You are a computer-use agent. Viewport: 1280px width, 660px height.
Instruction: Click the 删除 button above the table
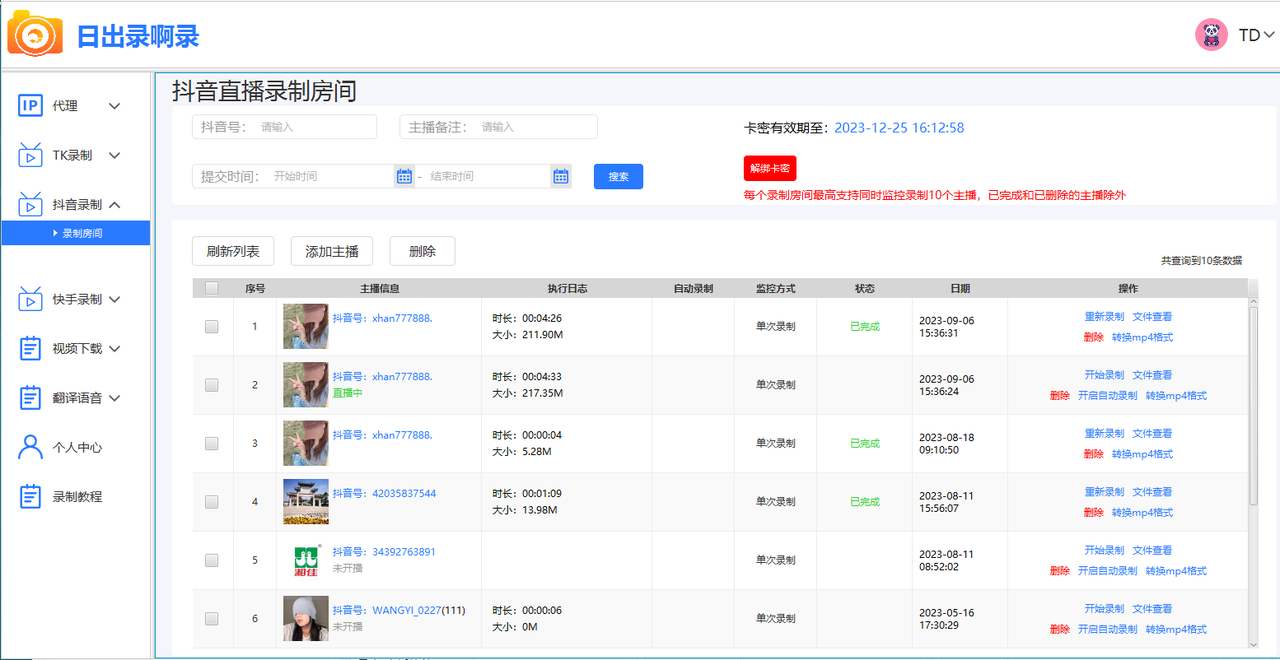click(x=422, y=251)
